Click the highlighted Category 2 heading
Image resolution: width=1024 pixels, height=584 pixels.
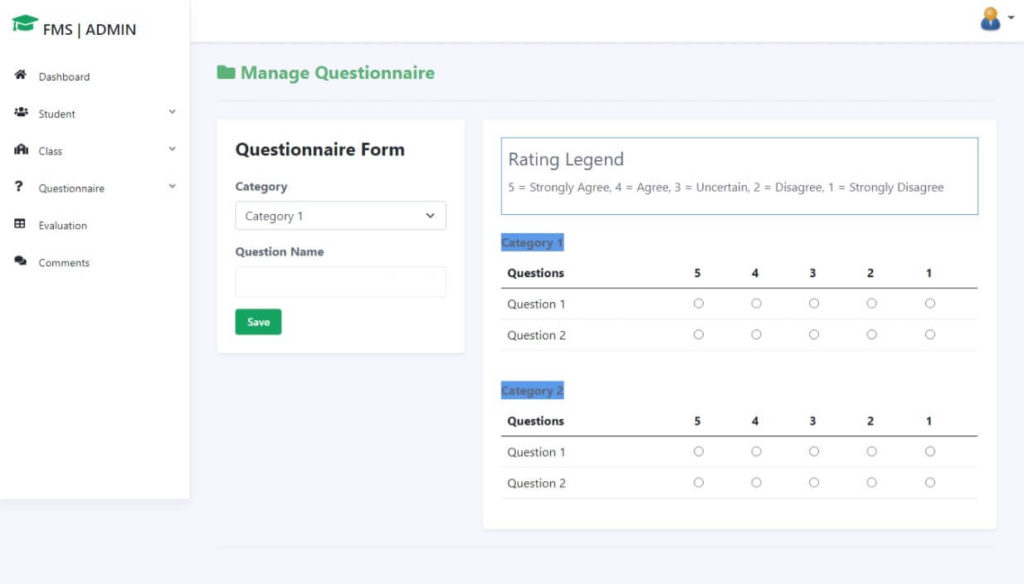click(x=532, y=390)
